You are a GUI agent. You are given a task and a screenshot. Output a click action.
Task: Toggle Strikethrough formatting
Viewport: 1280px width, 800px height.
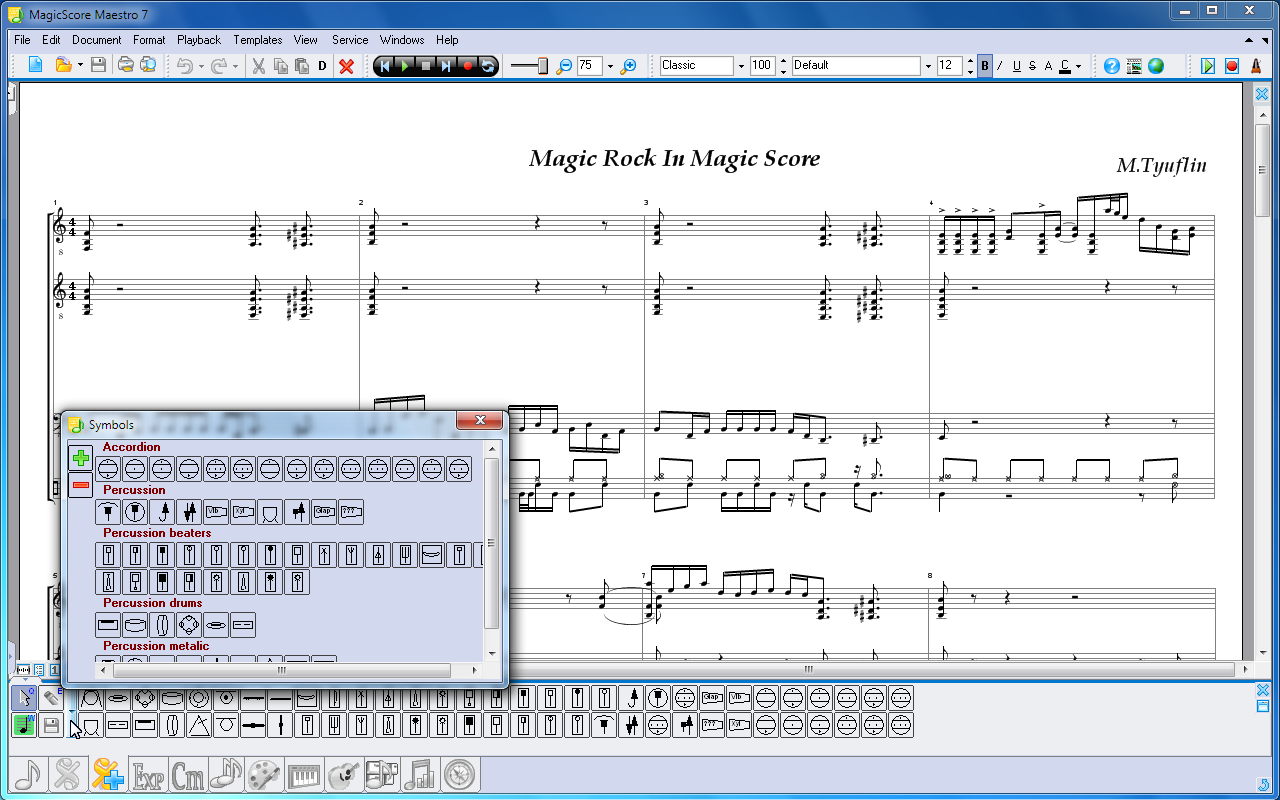click(1032, 66)
